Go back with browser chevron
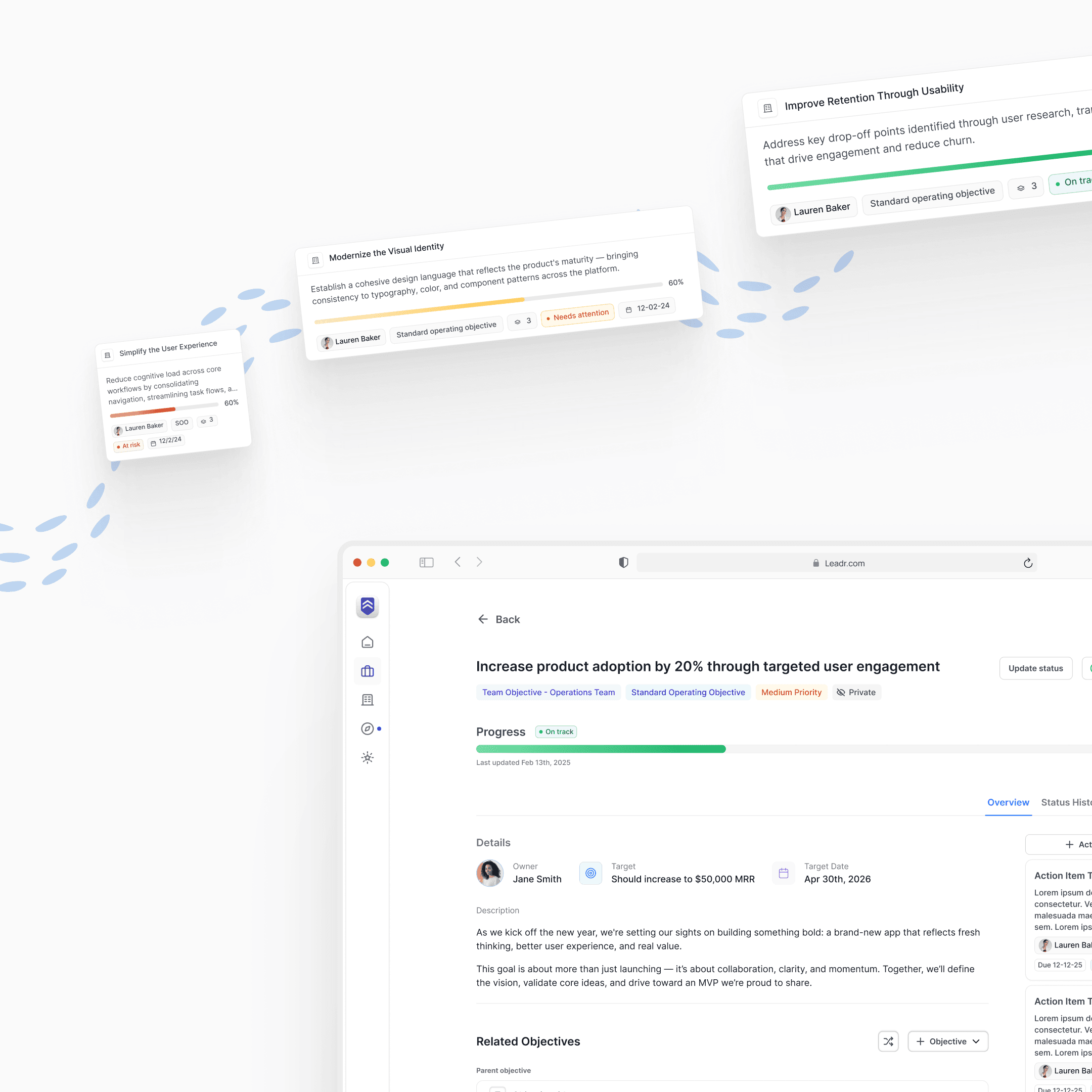 pos(458,562)
